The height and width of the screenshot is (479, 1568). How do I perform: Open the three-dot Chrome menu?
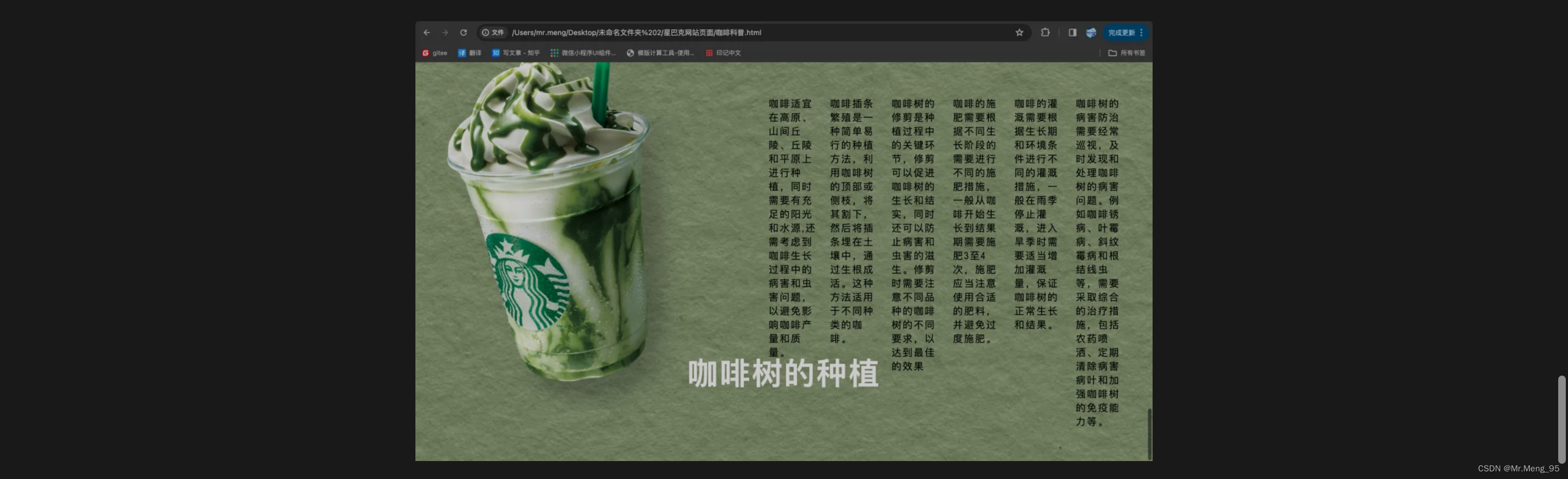(1141, 33)
